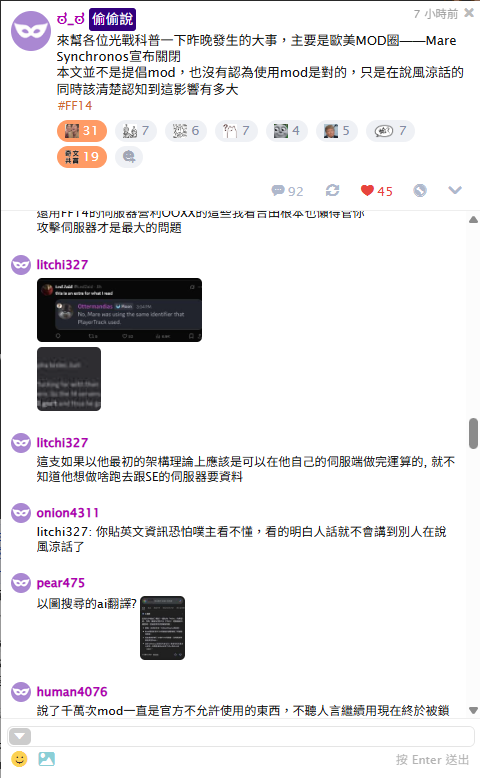Screen dimensions: 480x778
Task: Open the reply options dropdown arrow
Action: (x=20, y=736)
